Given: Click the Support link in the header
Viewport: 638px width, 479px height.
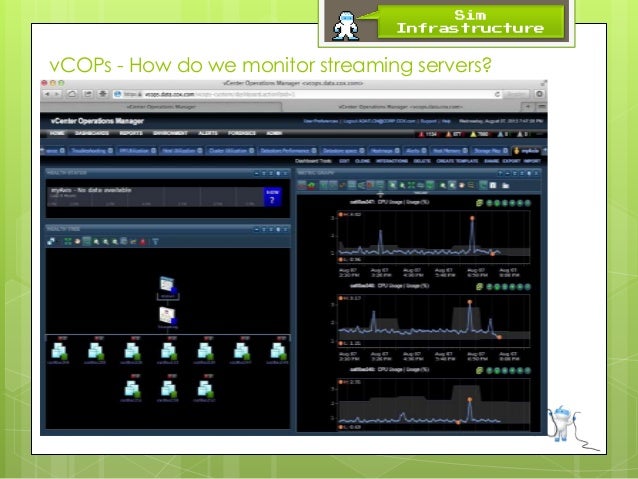Looking at the screenshot, I should point(428,121).
